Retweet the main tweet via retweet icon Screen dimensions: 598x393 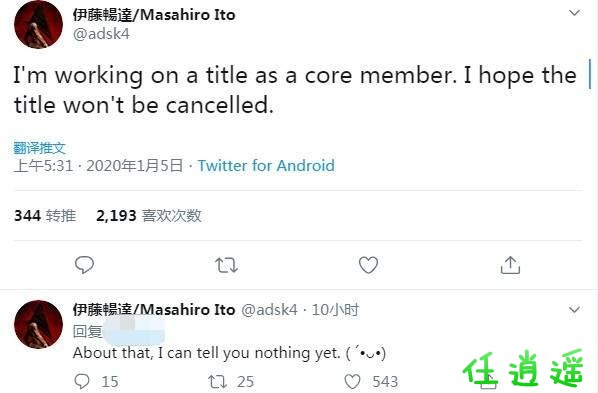[x=226, y=265]
